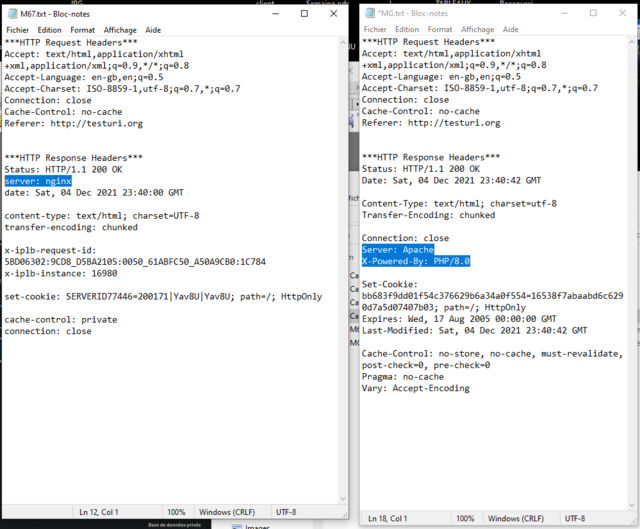Click highlighted 'server: nginx' line
Image resolution: width=640 pixels, height=529 pixels.
(38, 181)
